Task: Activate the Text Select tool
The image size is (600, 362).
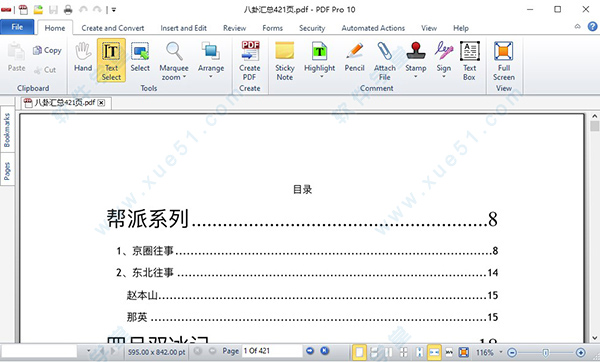Action: [x=111, y=60]
